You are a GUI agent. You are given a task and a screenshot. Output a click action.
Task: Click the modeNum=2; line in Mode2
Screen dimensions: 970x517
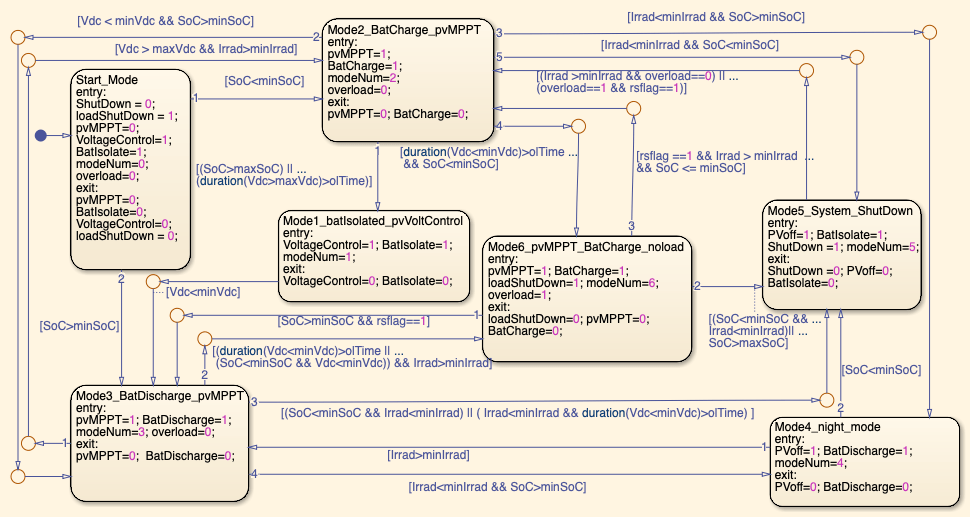[x=363, y=78]
